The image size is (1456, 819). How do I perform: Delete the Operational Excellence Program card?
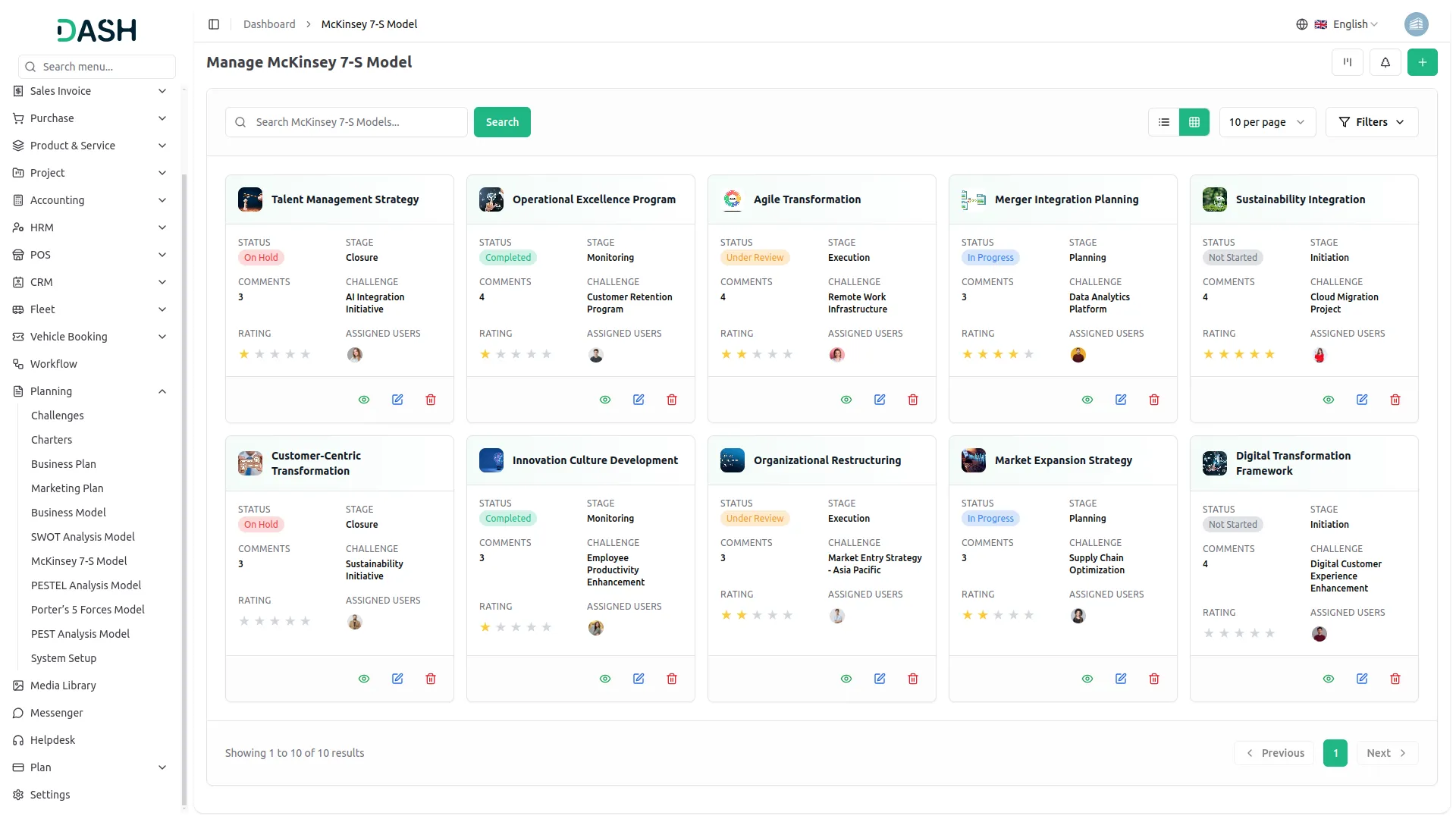[x=672, y=400]
